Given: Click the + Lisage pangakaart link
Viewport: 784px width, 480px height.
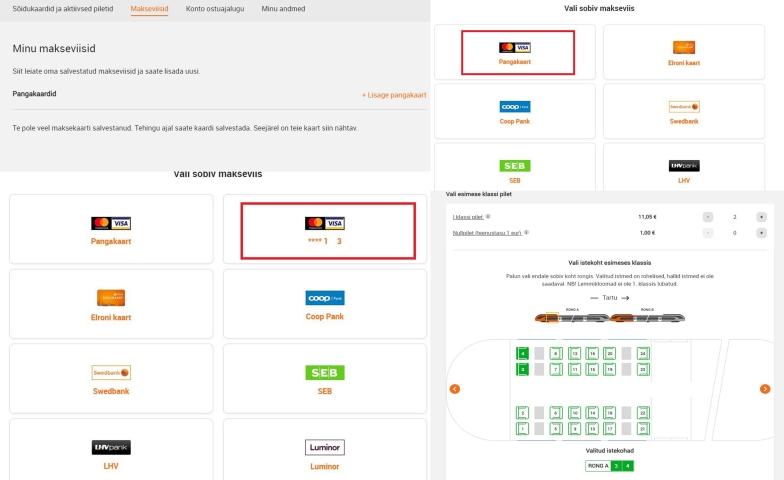Looking at the screenshot, I should [394, 95].
